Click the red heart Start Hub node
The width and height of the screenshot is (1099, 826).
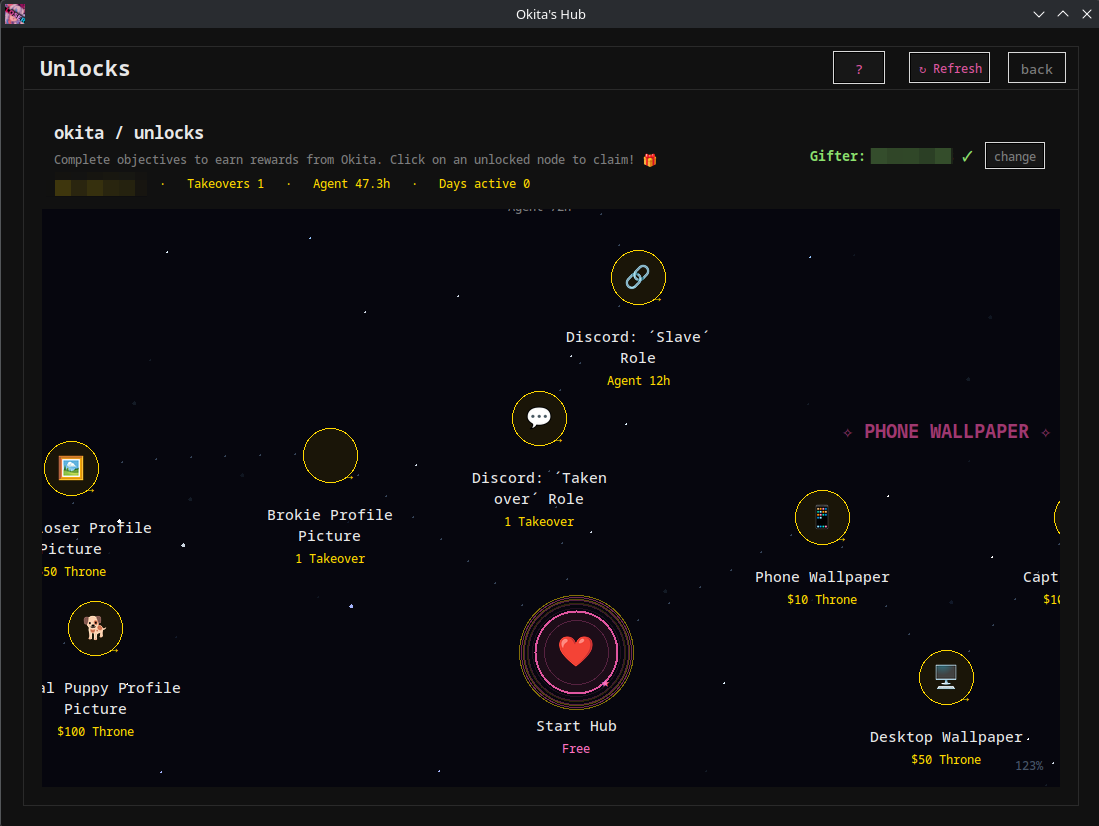[576, 652]
